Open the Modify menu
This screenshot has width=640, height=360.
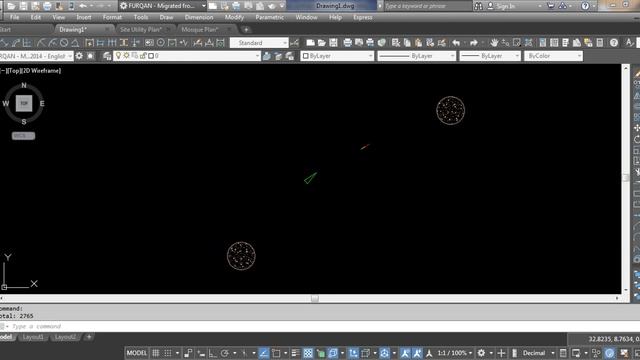234,17
